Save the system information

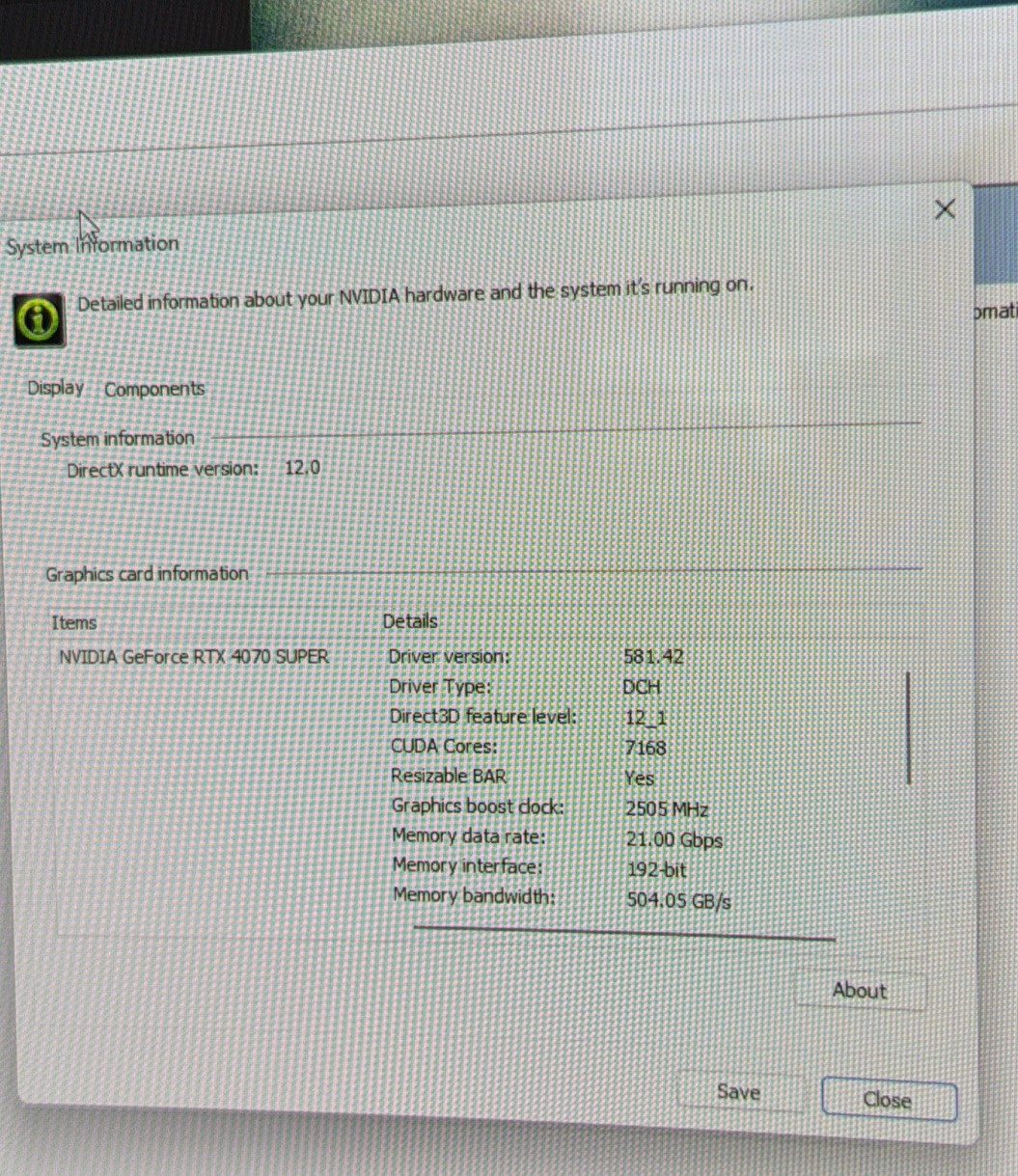[x=738, y=1092]
